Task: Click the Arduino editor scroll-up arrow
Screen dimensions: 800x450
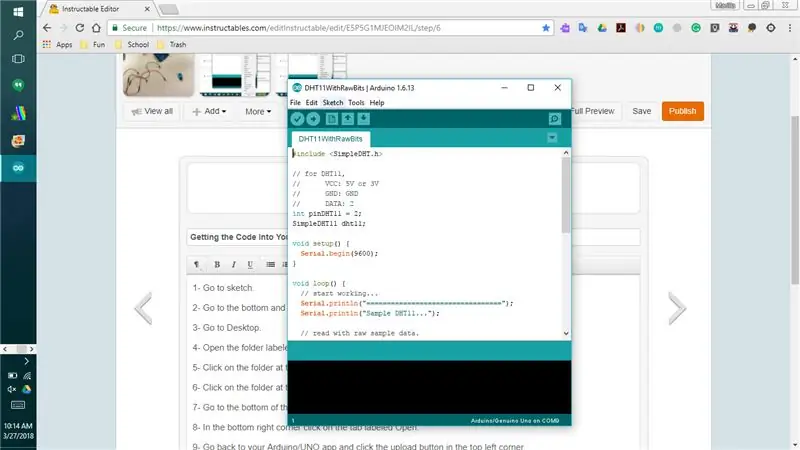Action: tap(566, 153)
